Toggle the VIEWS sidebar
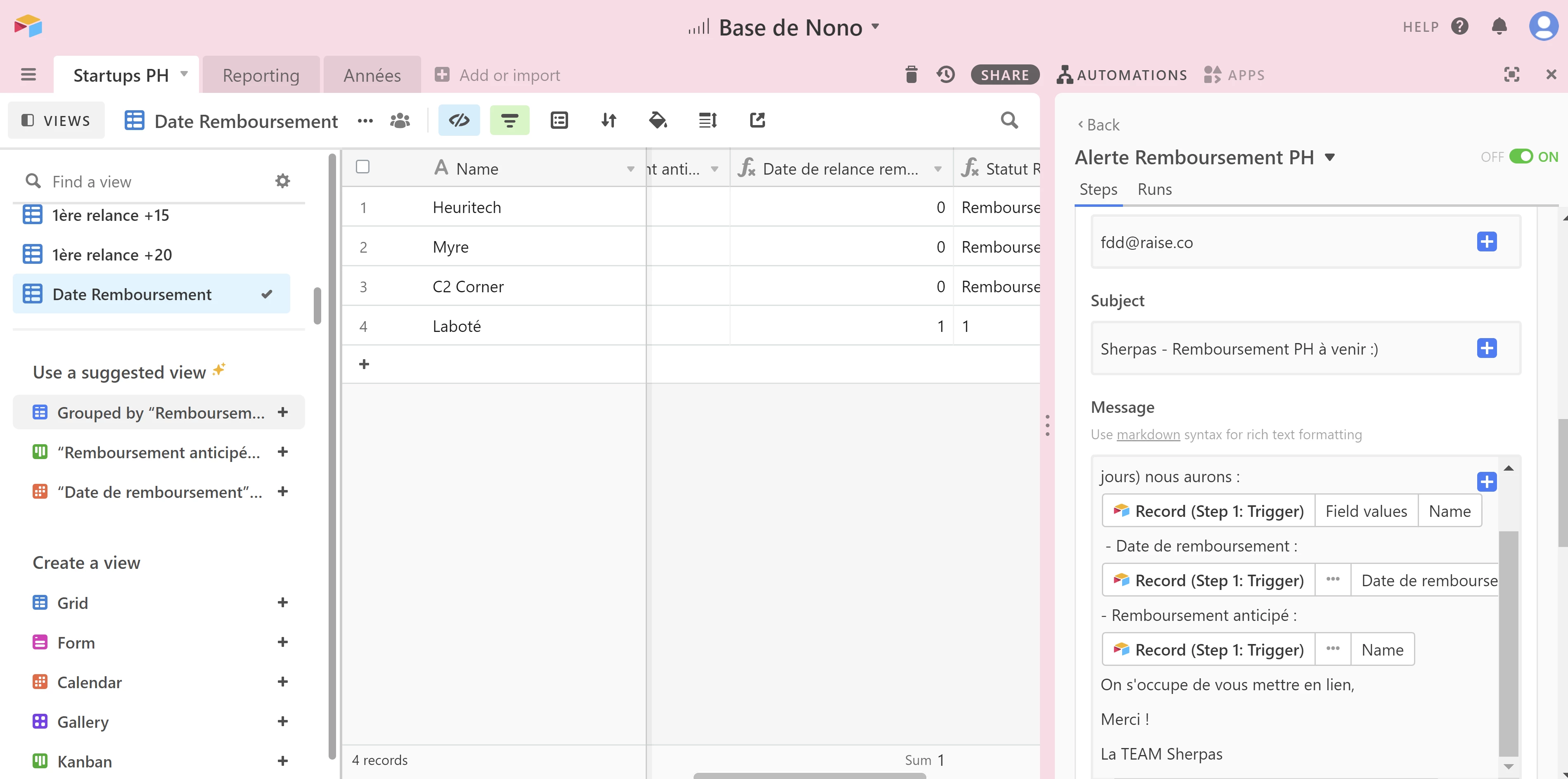 (x=55, y=121)
